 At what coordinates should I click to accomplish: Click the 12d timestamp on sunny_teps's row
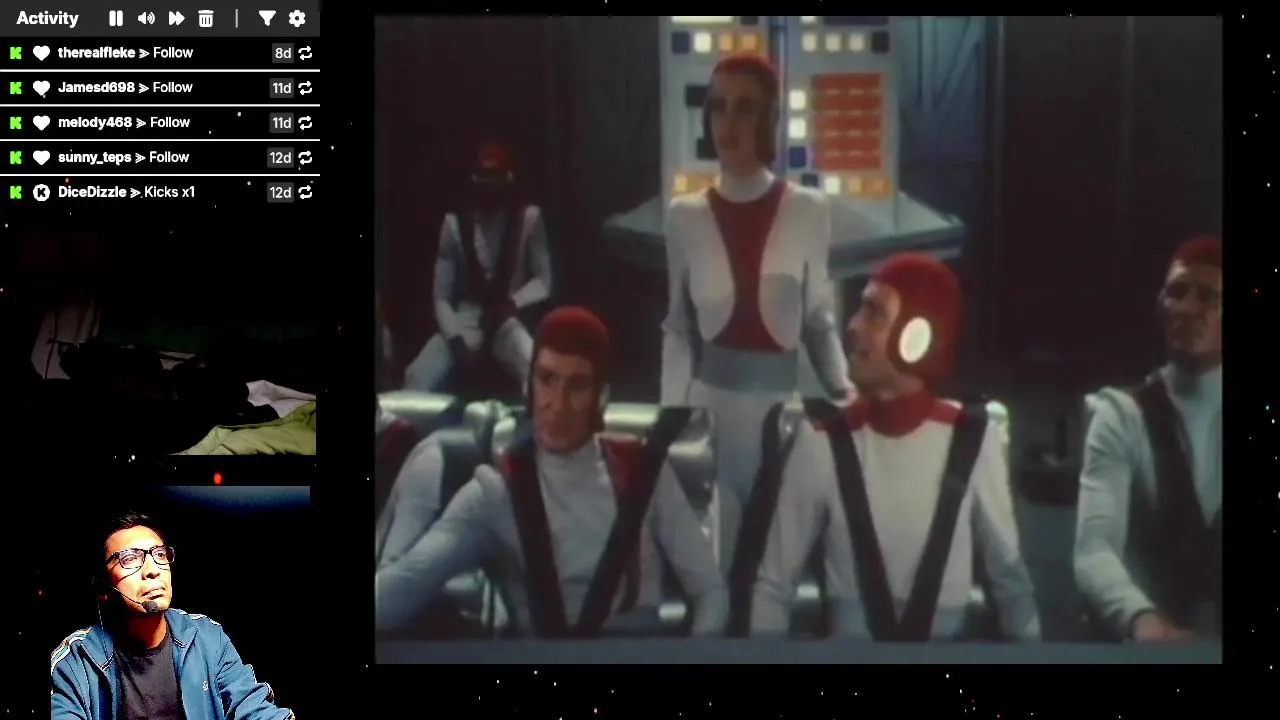click(280, 158)
